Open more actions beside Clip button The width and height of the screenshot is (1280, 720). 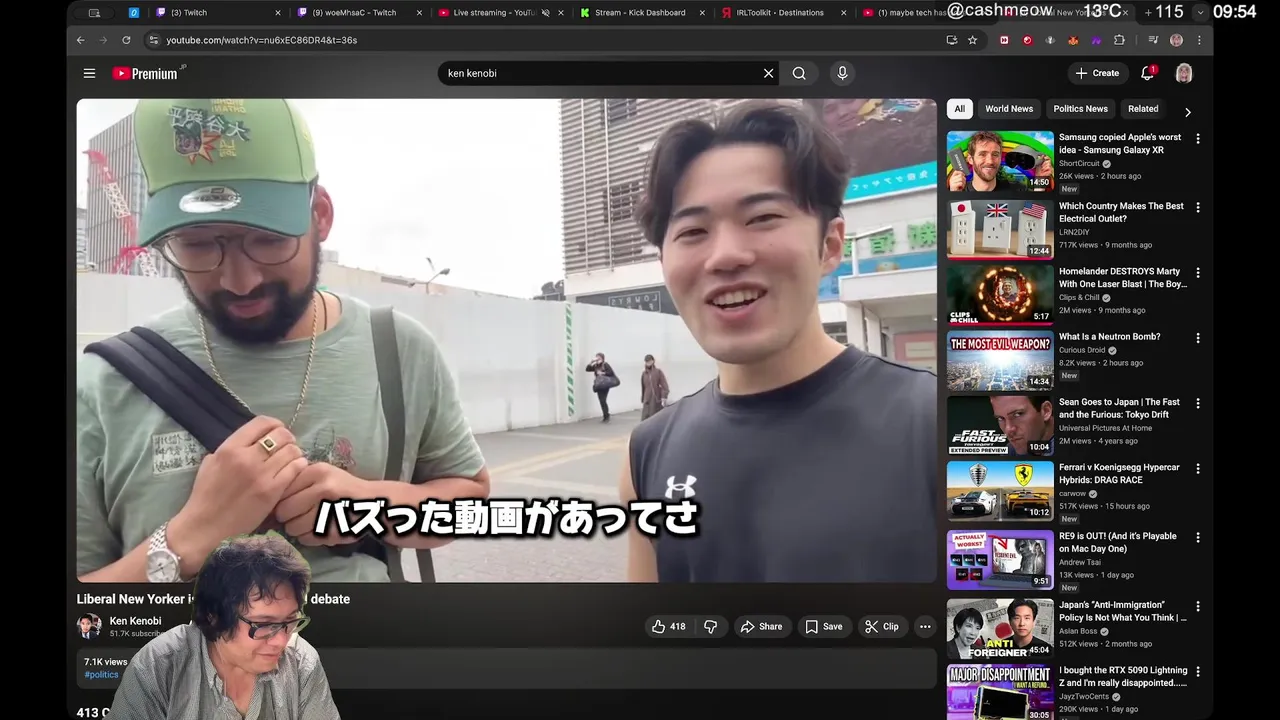tap(925, 627)
